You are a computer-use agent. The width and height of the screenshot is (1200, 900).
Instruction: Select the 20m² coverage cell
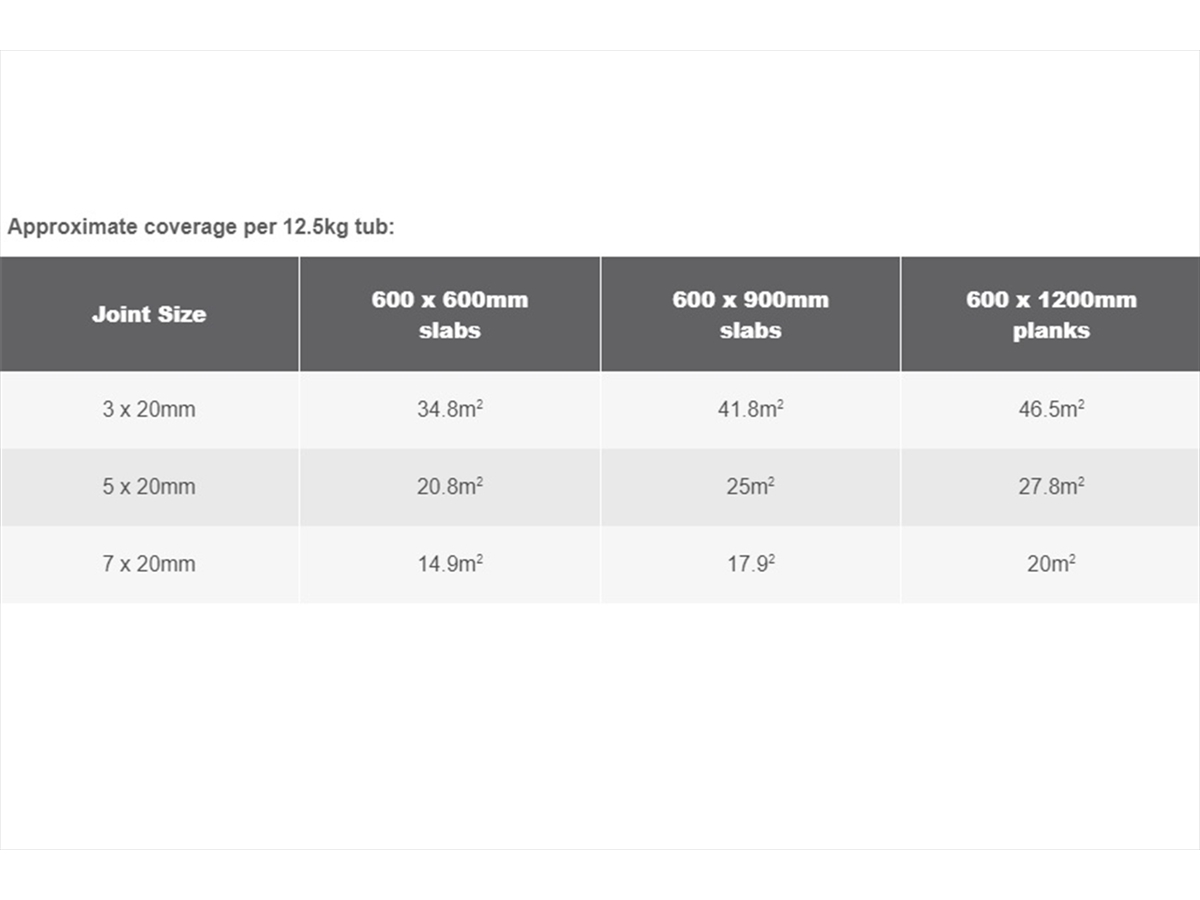click(1051, 564)
